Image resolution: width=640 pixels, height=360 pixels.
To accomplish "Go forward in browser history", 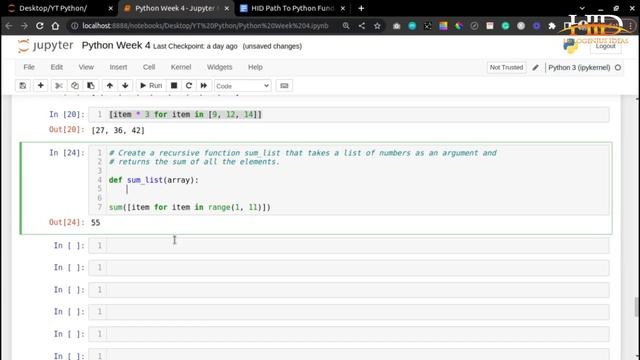I will point(24,26).
